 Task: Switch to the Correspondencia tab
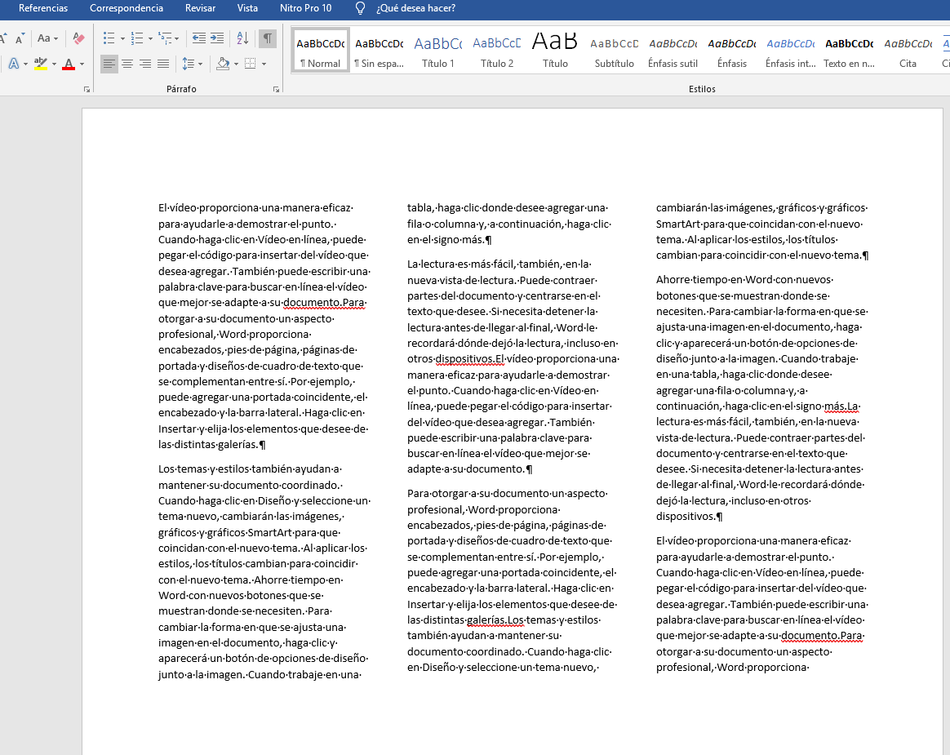coord(126,8)
